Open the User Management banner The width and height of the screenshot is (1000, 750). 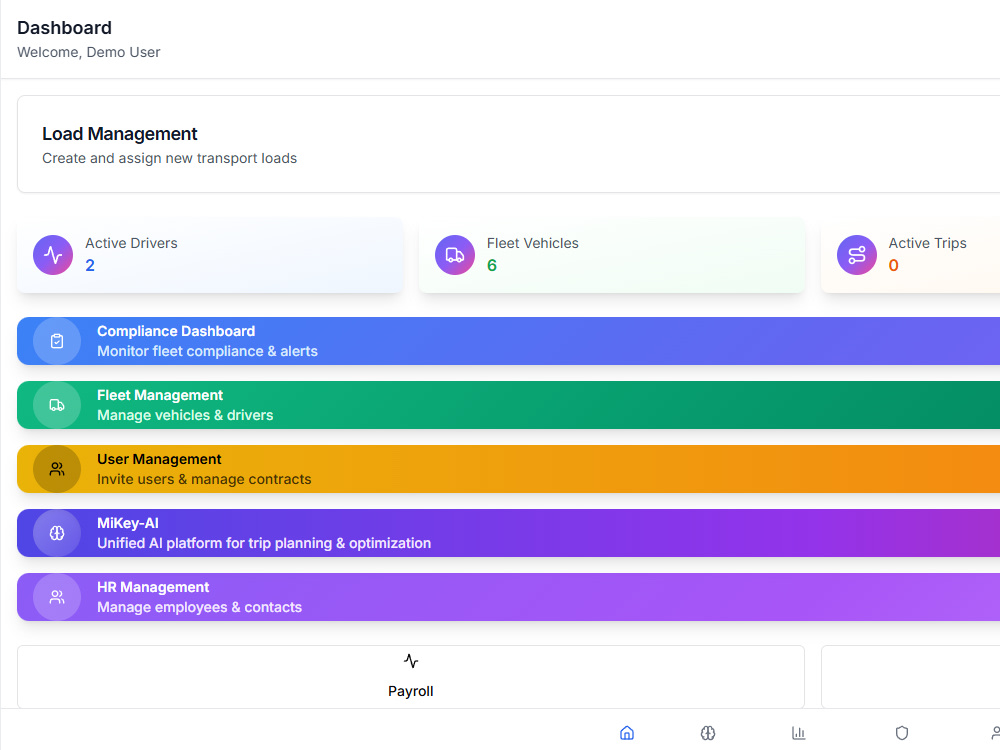tap(508, 469)
